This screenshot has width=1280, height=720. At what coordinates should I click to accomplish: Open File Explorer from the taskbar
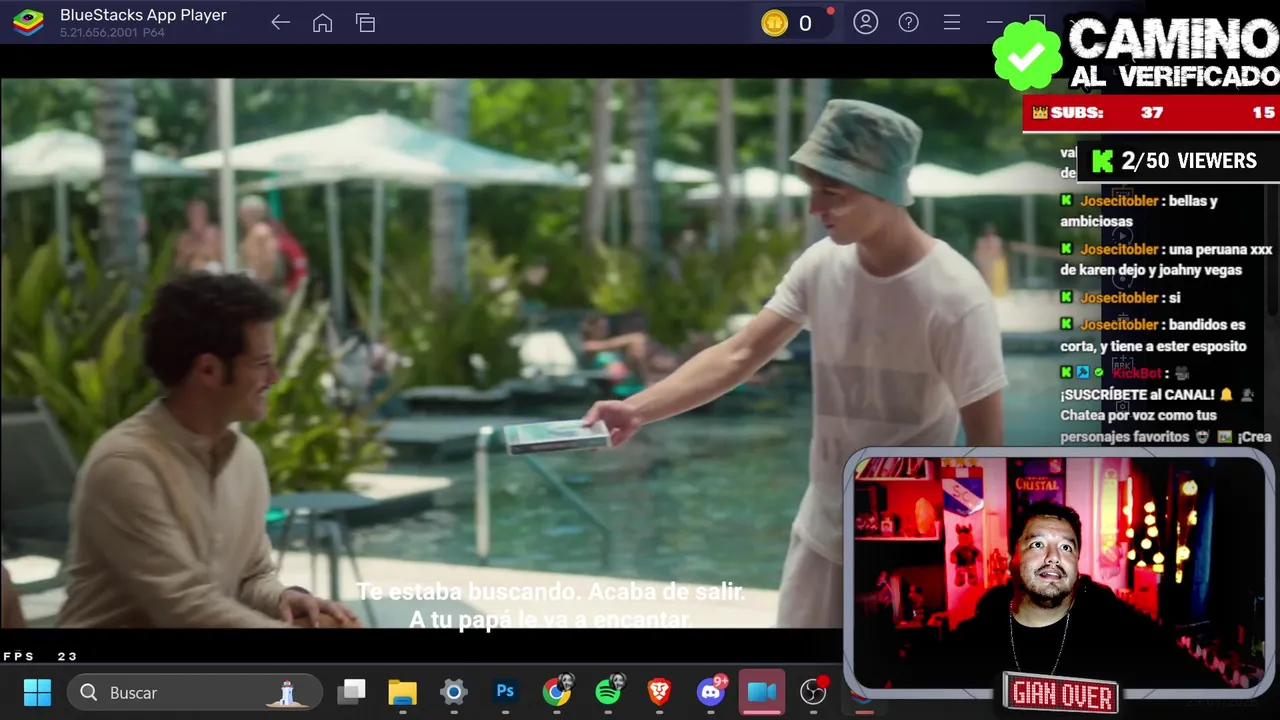pyautogui.click(x=402, y=692)
